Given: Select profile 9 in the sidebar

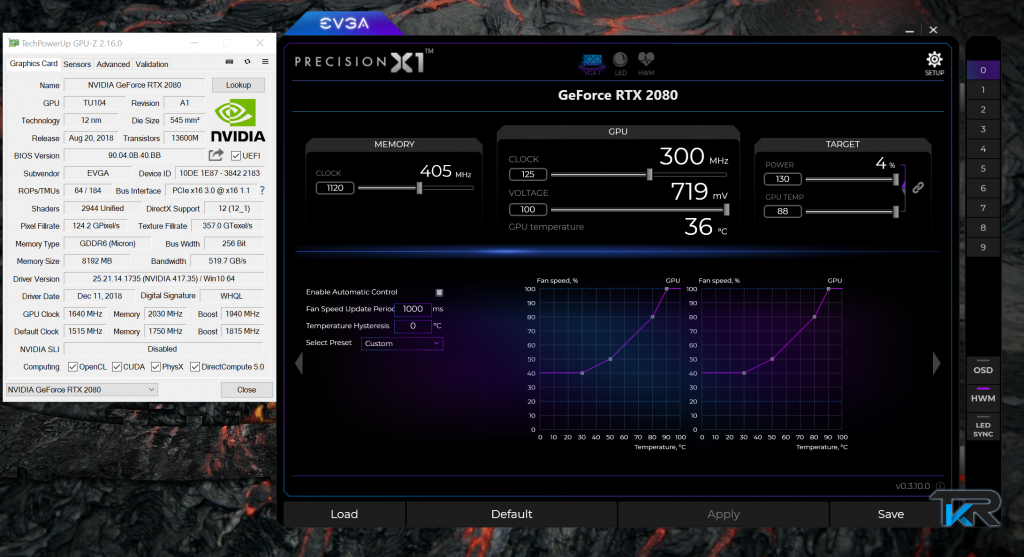Looking at the screenshot, I should (x=983, y=247).
